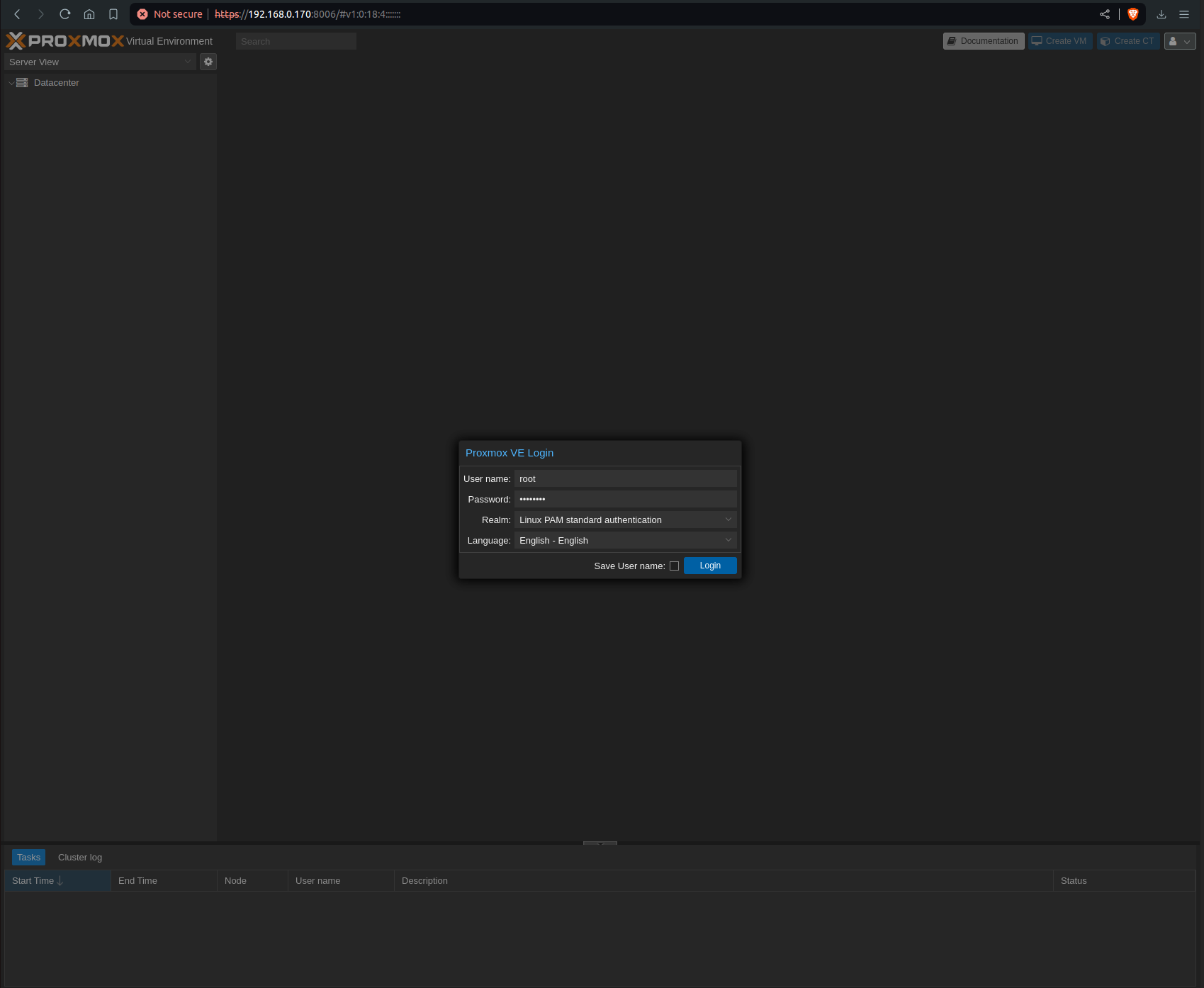Sort by Status column header

point(1124,881)
